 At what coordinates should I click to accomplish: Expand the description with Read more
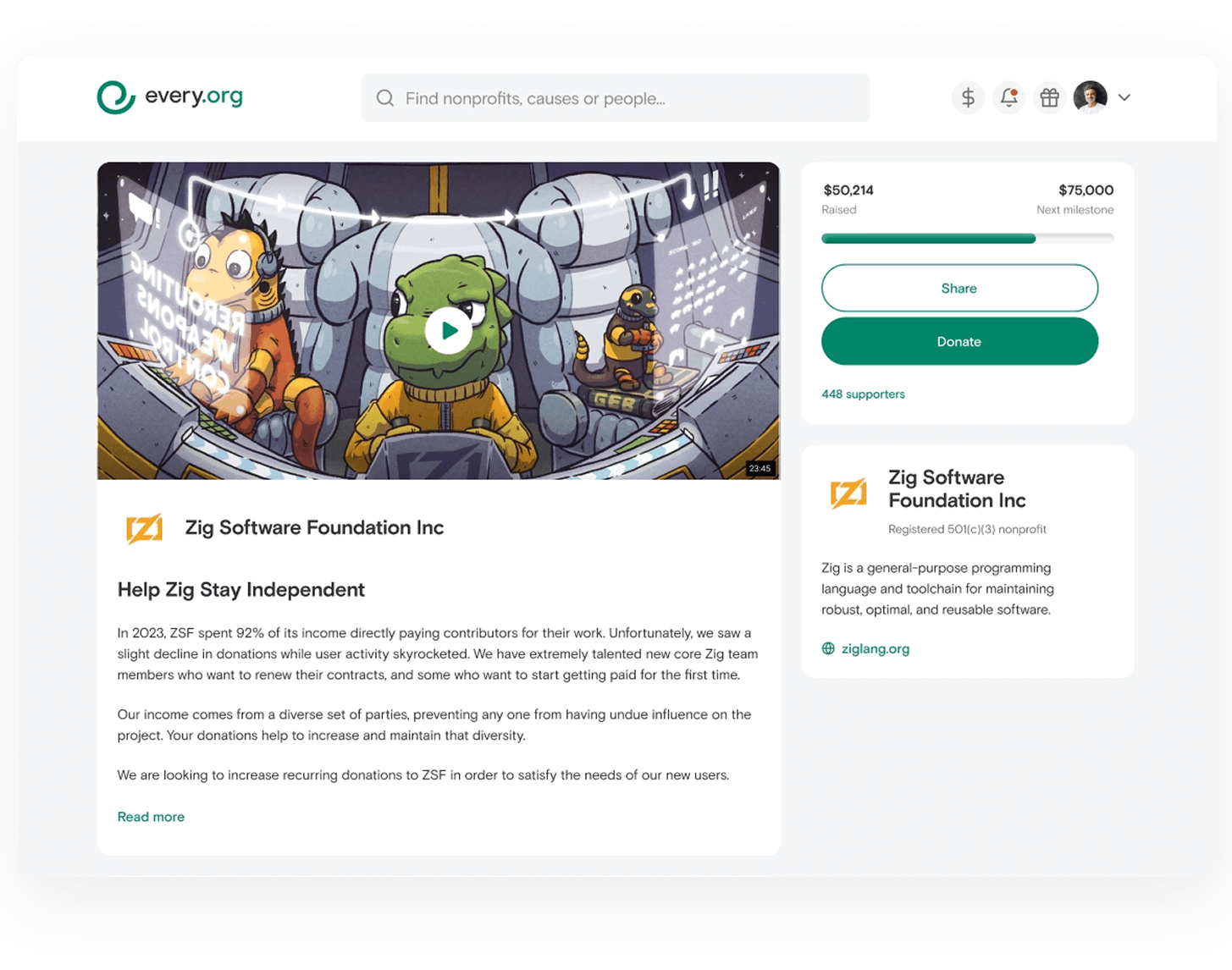point(151,817)
